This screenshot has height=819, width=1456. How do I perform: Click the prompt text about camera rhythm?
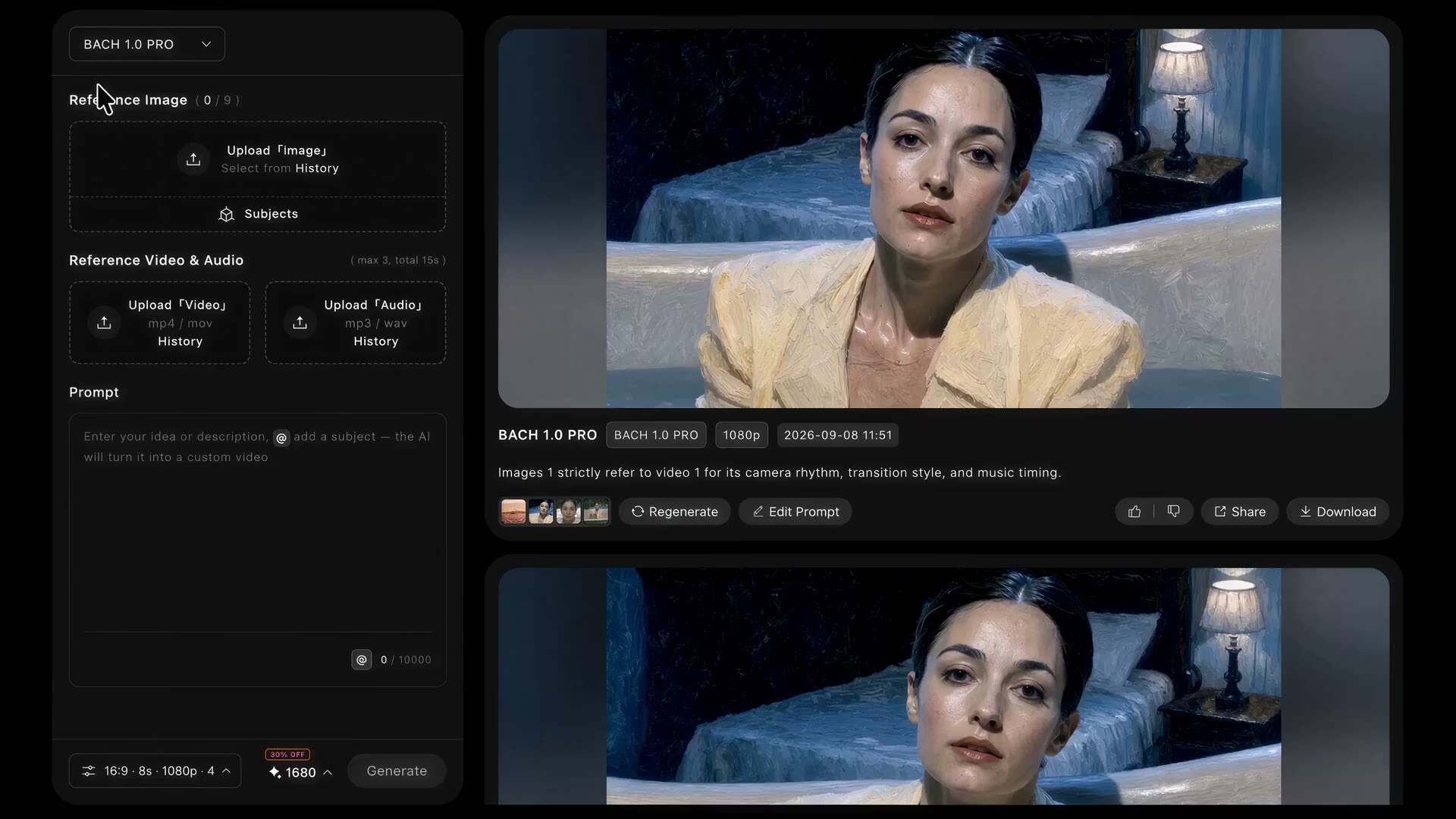click(x=780, y=472)
